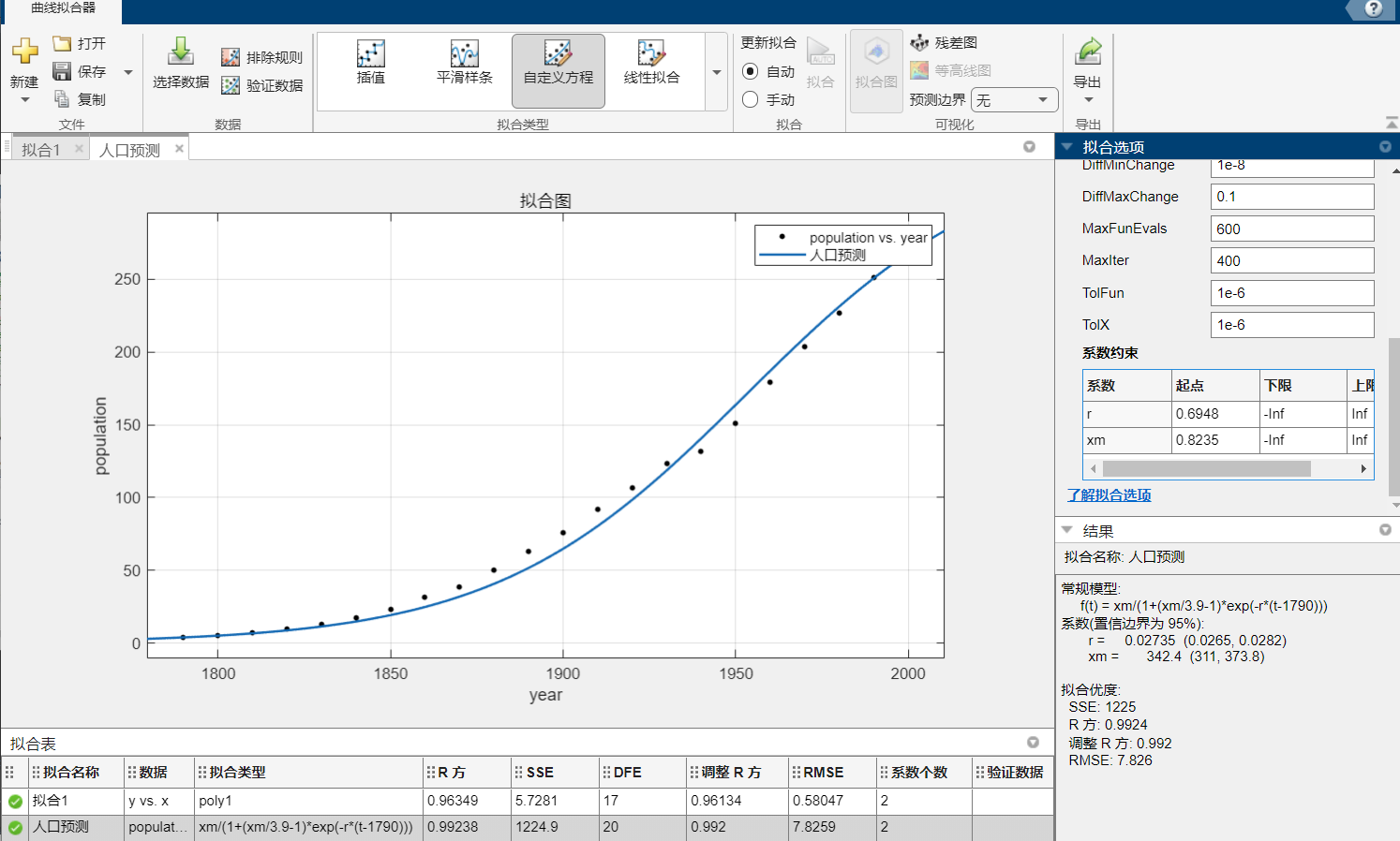Viewport: 1400px width, 841px height.
Task: Click the status icon of 人口预测 row
Action: click(x=15, y=828)
